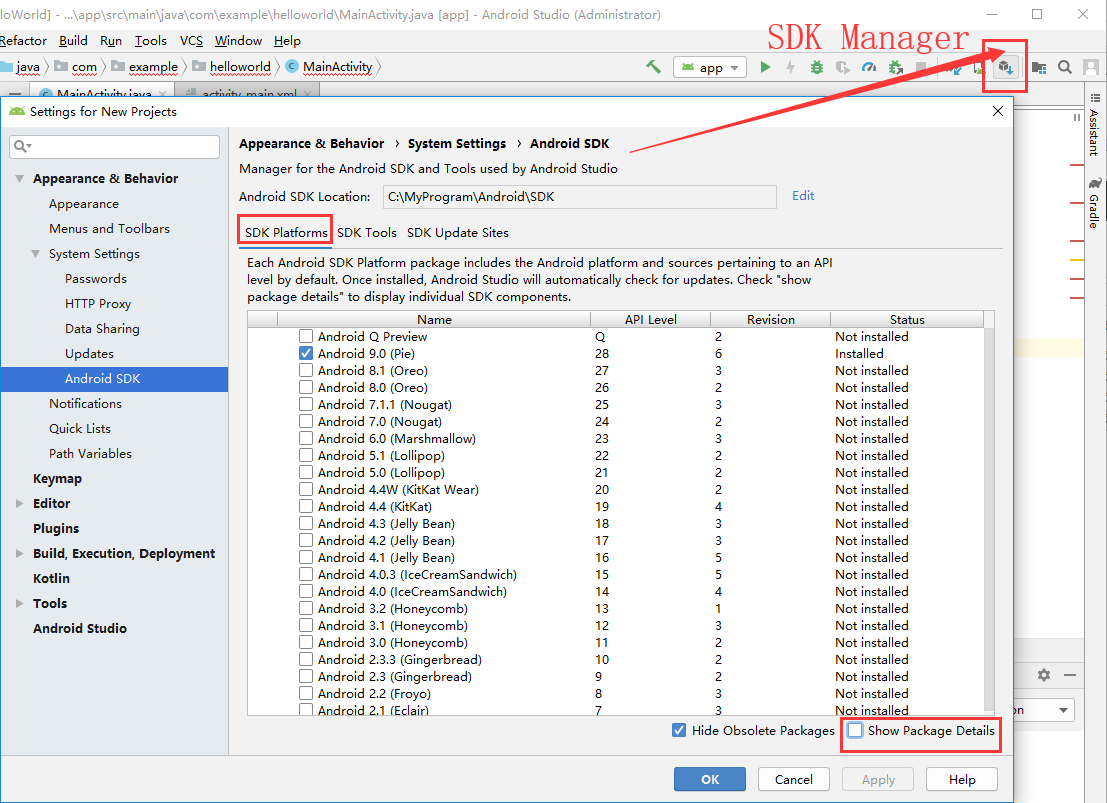This screenshot has height=803, width=1107.
Task: Open the Refactor menu
Action: point(23,41)
